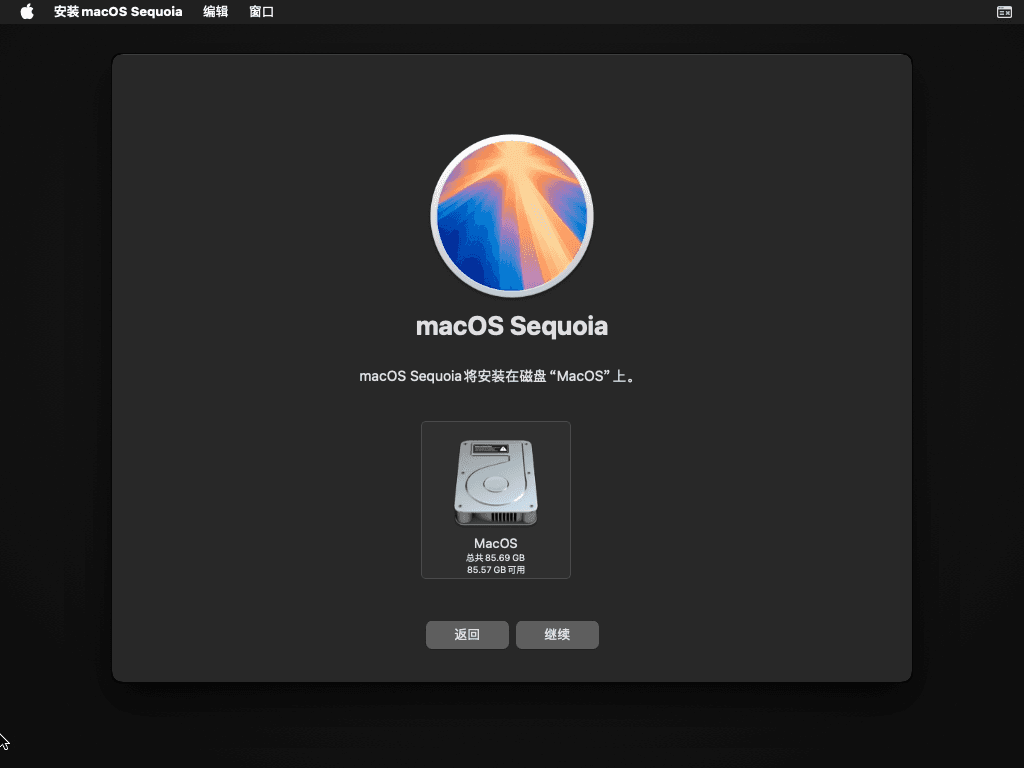Click the "MacOS" disk name label
Screen dimensions: 1024x768
coord(496,544)
